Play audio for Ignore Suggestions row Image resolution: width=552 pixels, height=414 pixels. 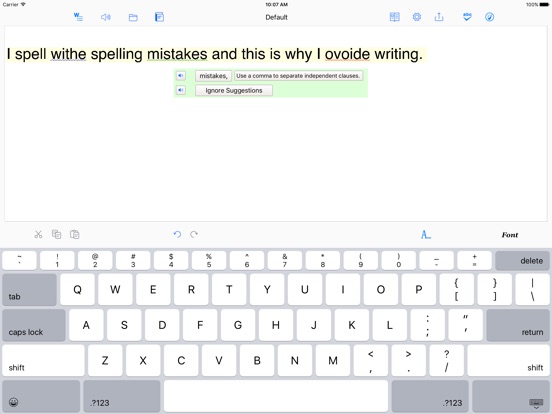[x=181, y=90]
